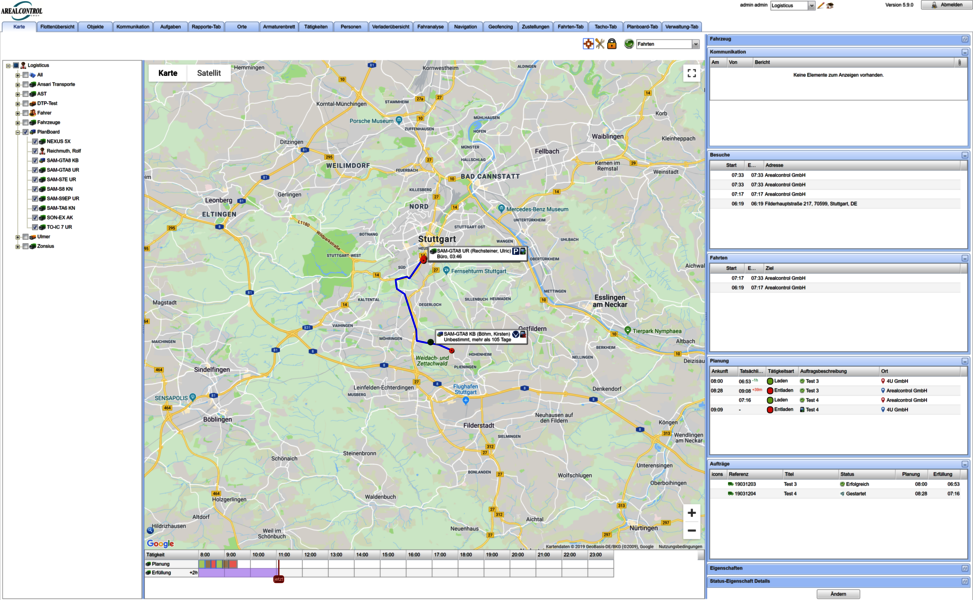Viewport: 973px width, 600px height.
Task: Collapse the Besuche panel
Action: coord(964,155)
